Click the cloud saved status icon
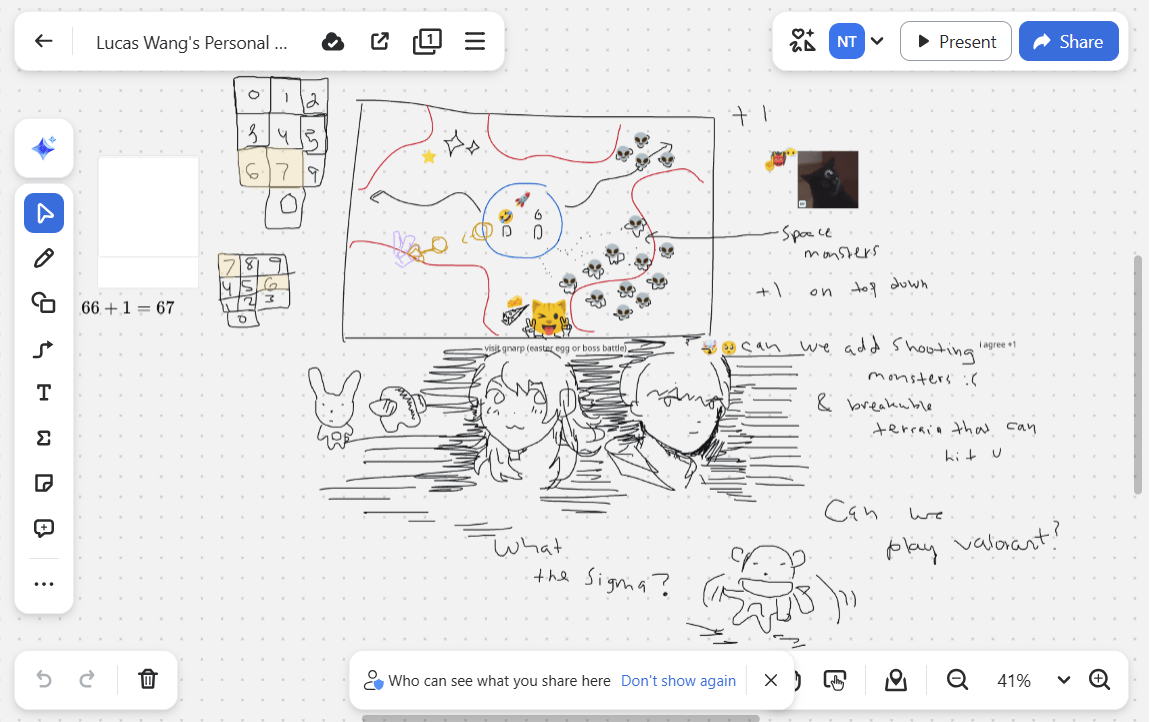 pyautogui.click(x=333, y=42)
